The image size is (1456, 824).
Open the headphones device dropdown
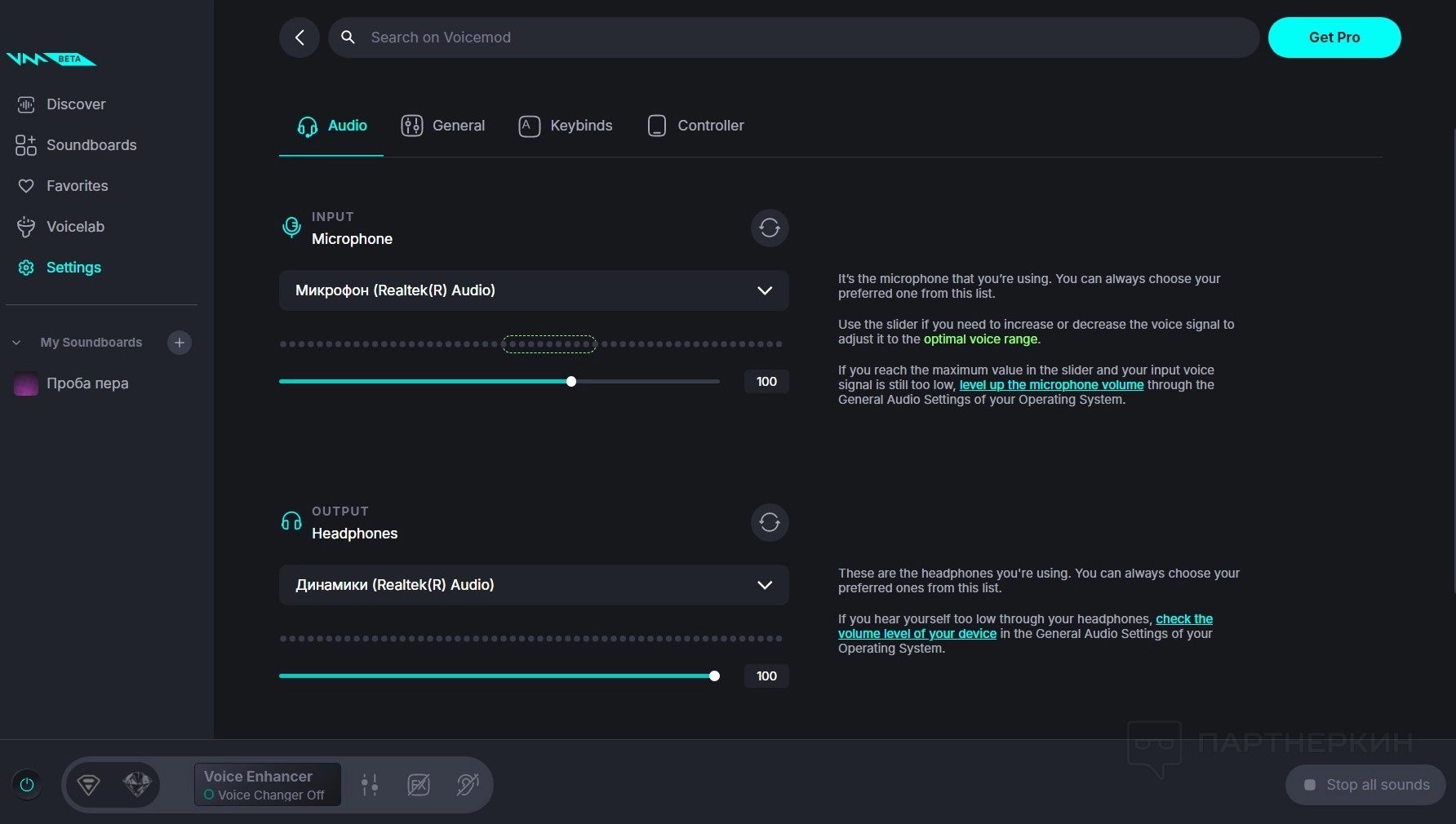tap(533, 585)
